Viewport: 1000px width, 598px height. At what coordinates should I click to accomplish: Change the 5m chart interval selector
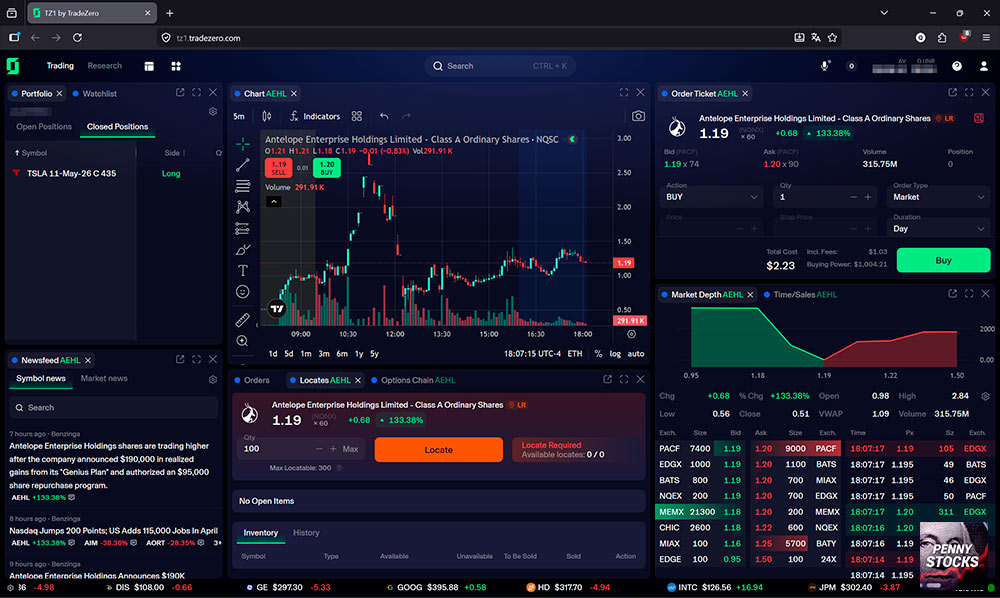tap(239, 116)
